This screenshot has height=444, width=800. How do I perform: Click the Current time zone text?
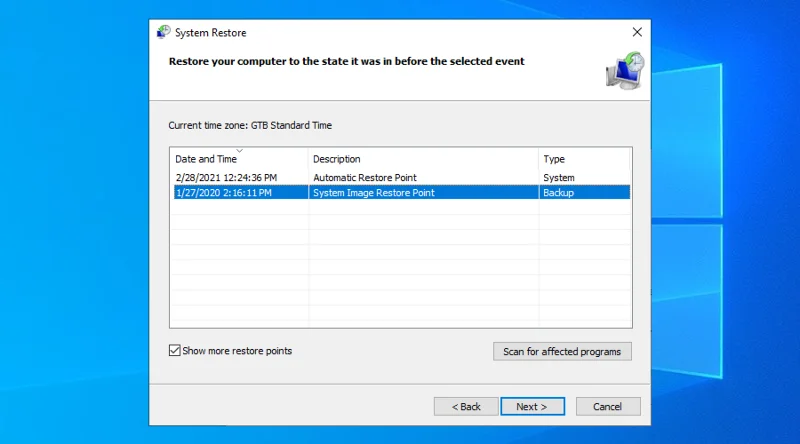pos(250,125)
